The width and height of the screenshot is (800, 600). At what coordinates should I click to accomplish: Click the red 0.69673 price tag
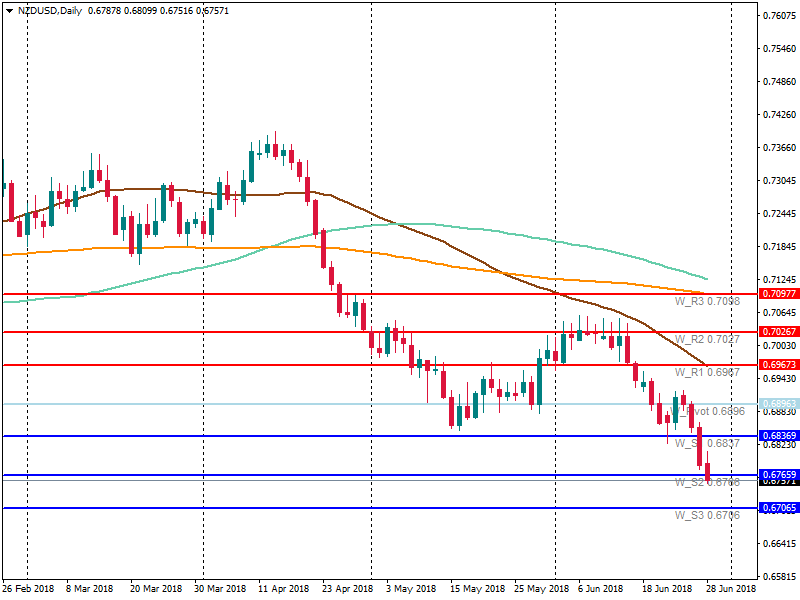pyautogui.click(x=777, y=365)
